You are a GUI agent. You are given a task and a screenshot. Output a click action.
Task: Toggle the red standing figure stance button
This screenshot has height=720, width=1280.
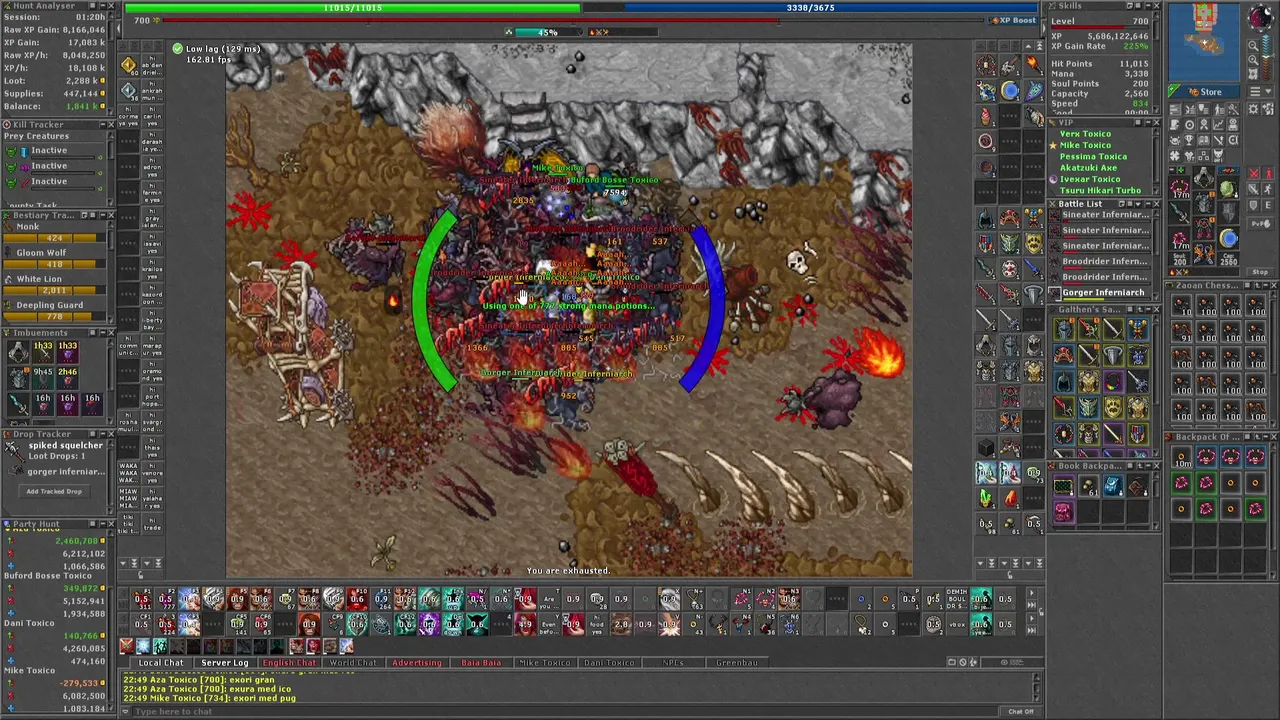[x=1268, y=173]
